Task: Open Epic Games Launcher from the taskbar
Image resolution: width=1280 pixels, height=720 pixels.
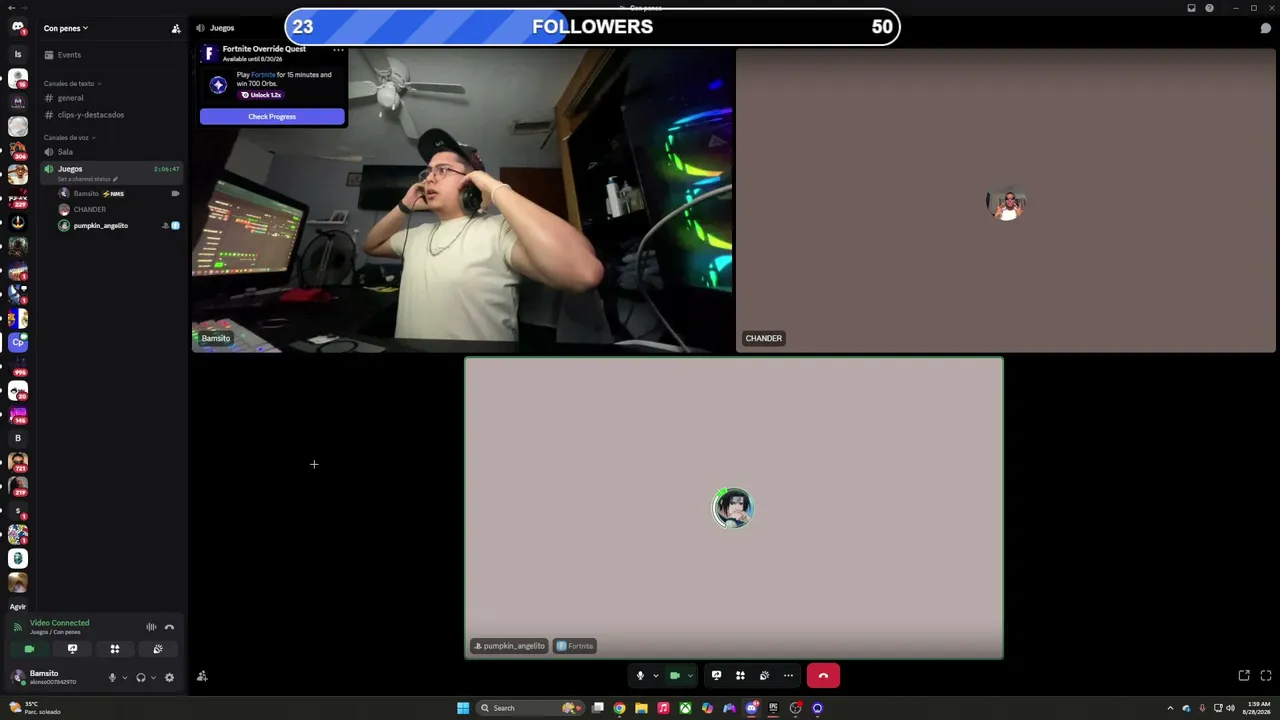Action: [773, 708]
